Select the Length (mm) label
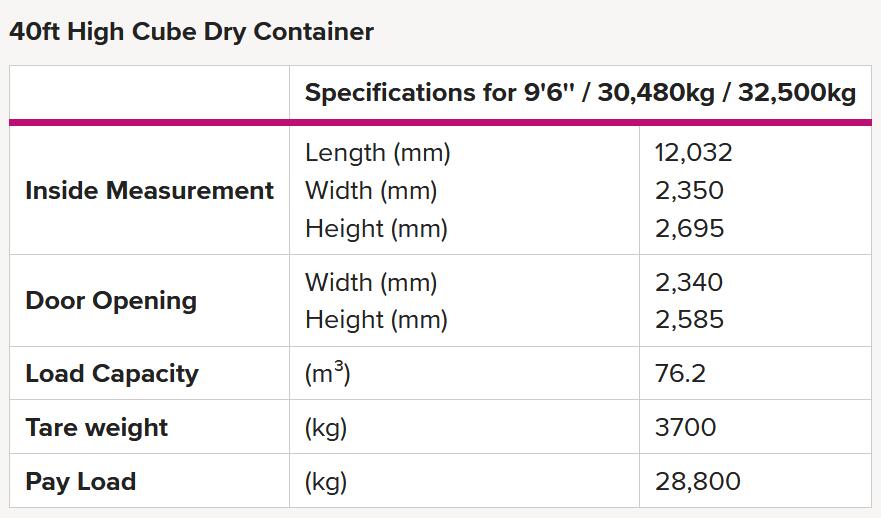This screenshot has width=881, height=518. point(378,153)
